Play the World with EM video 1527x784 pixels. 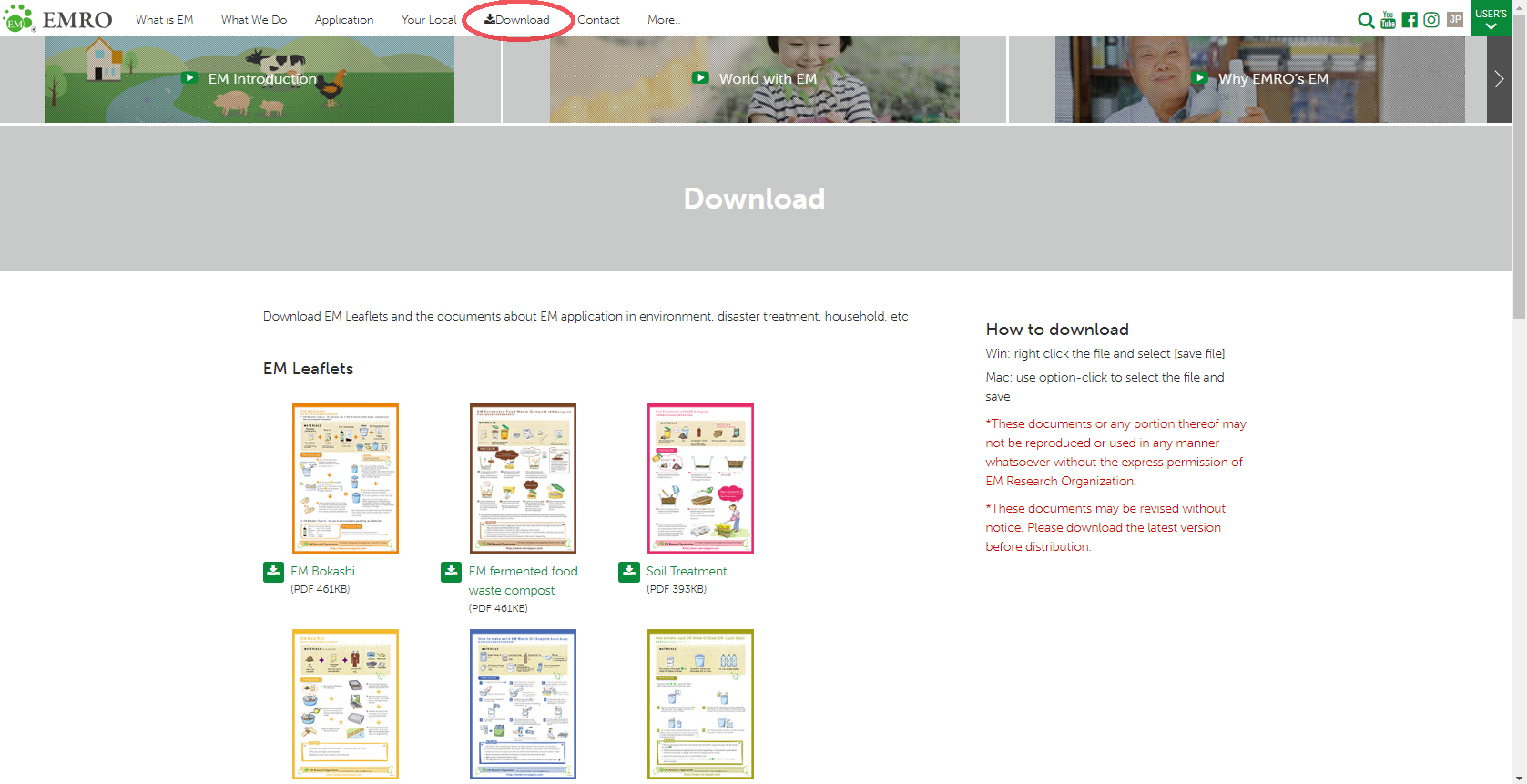point(755,79)
